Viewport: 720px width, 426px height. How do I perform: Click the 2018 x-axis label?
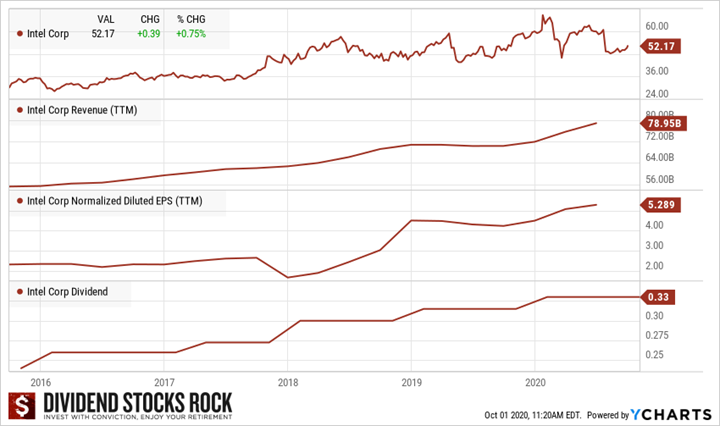coord(288,382)
